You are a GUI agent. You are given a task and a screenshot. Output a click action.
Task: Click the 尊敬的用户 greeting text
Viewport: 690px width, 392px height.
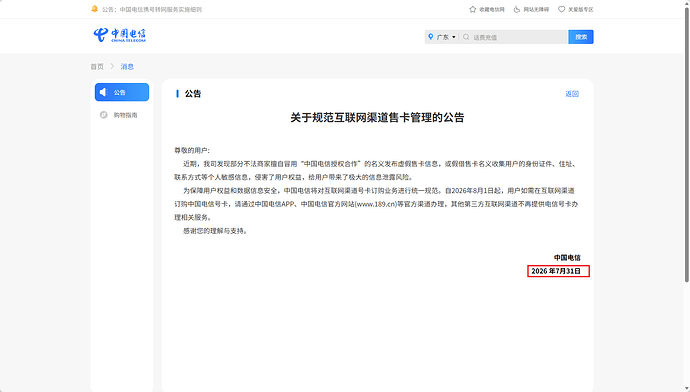192,150
